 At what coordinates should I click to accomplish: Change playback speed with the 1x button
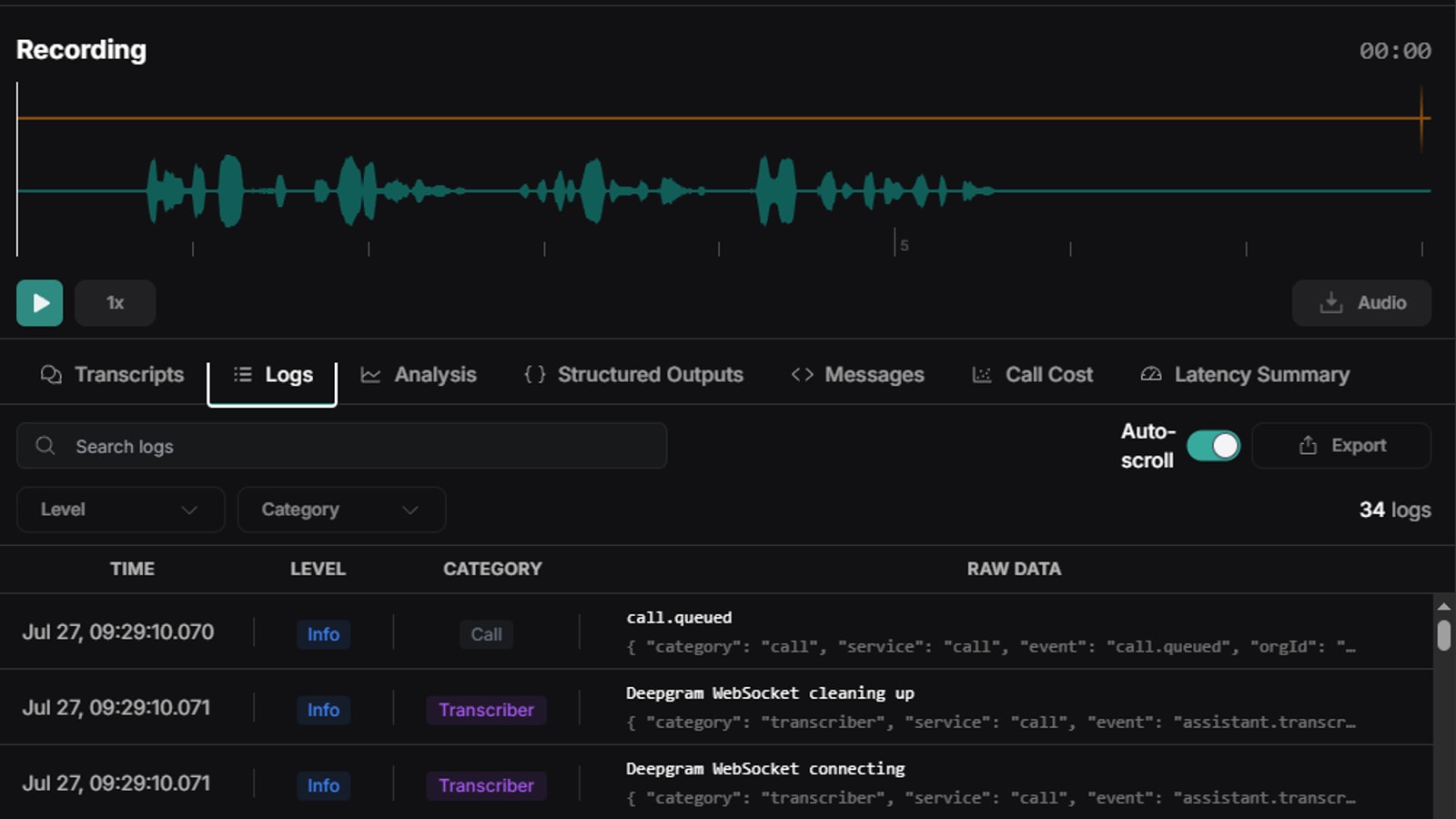115,303
